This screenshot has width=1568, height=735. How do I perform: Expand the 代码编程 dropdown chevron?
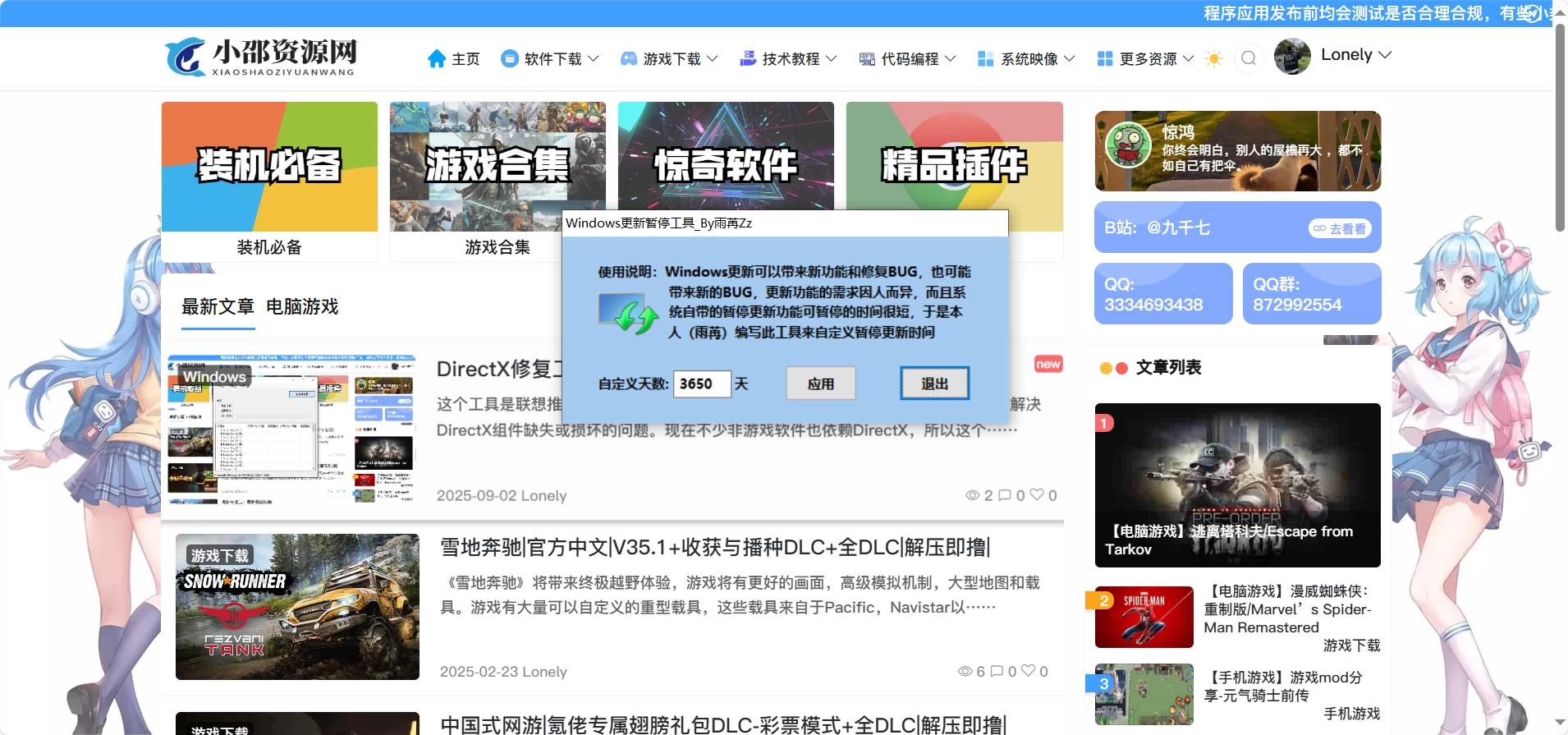[x=951, y=59]
